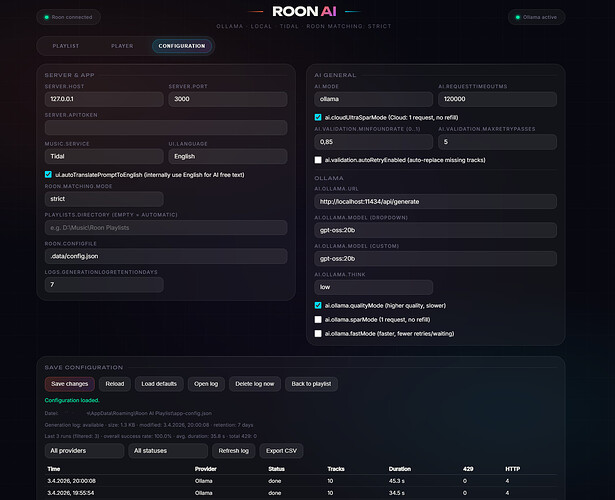Viewport: 615px width, 500px height.
Task: Open the ai.mode dropdown set to ollama
Action: click(x=373, y=99)
